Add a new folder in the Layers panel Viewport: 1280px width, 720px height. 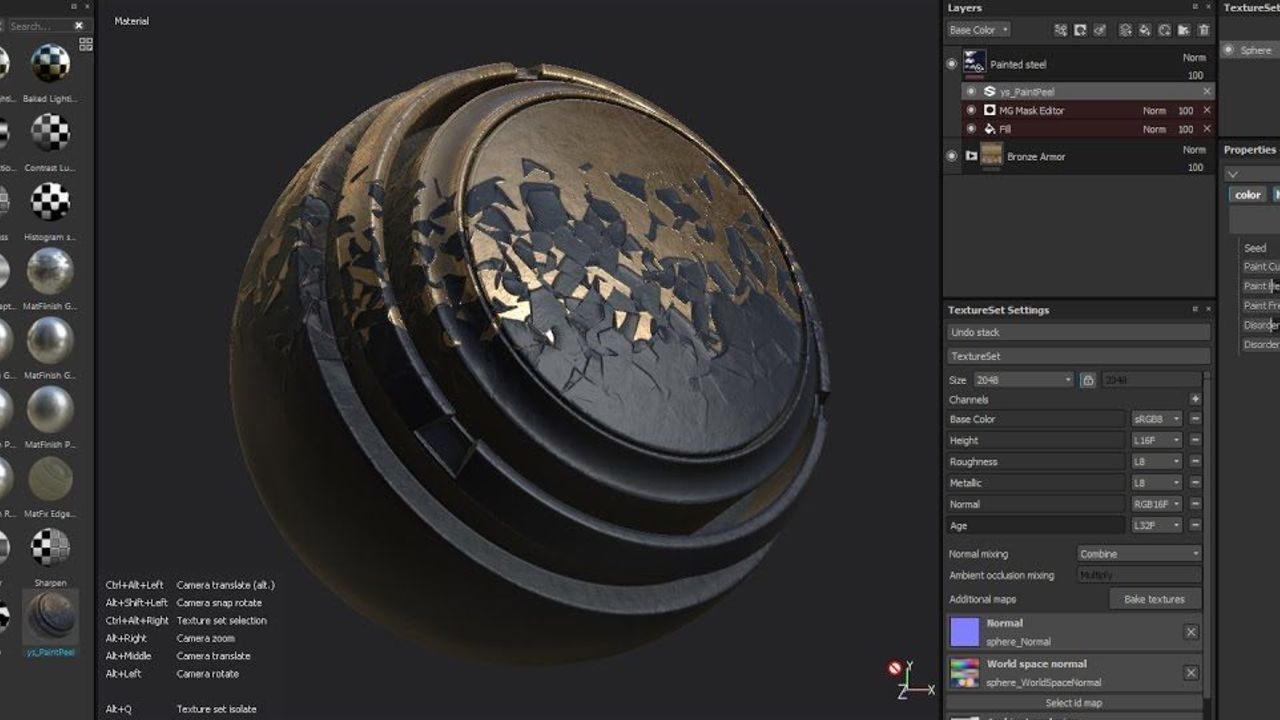[1184, 30]
